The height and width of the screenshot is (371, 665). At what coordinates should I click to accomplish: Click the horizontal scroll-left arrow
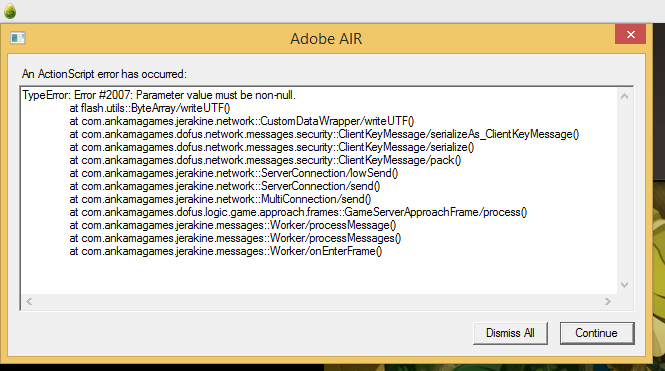pyautogui.click(x=29, y=301)
